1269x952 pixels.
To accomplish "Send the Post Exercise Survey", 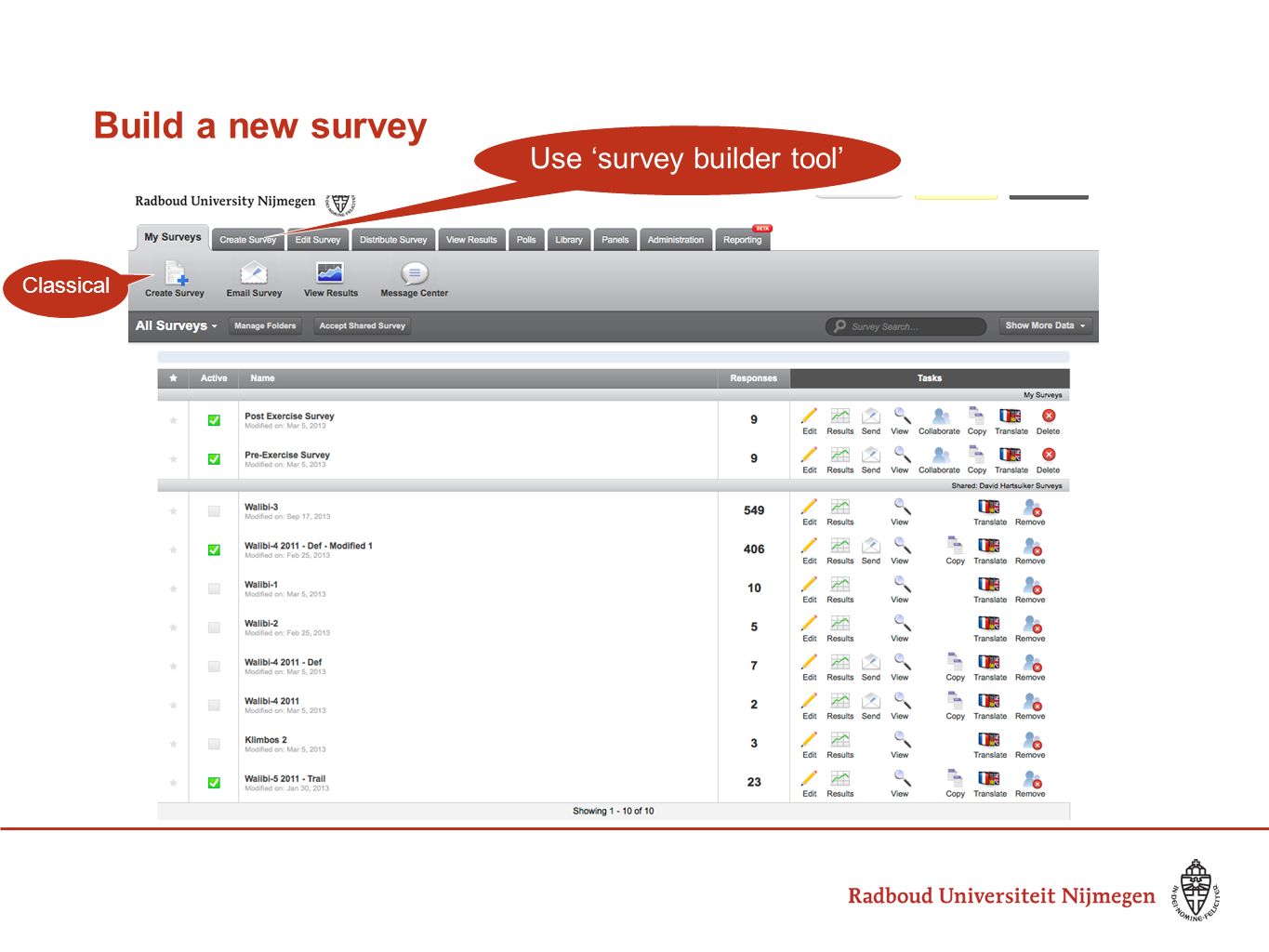I will (871, 416).
